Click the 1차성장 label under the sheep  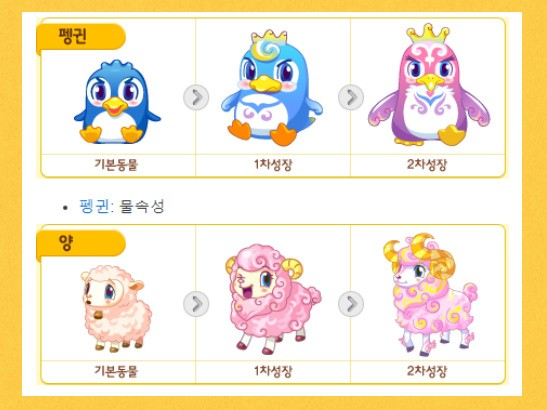[273, 371]
